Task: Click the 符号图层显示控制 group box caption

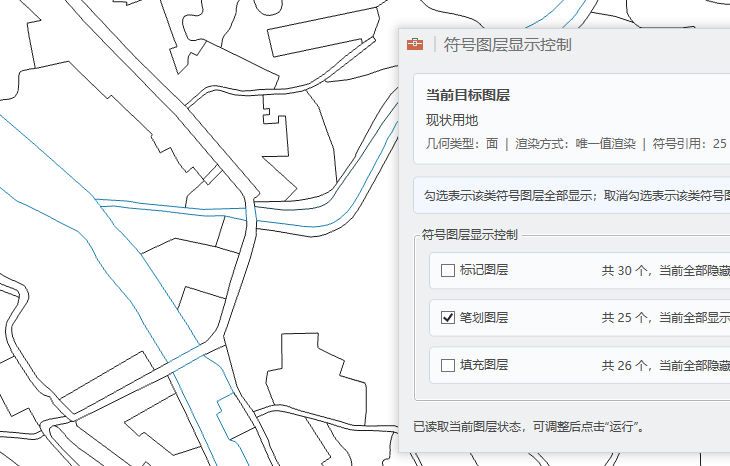Action: click(470, 235)
